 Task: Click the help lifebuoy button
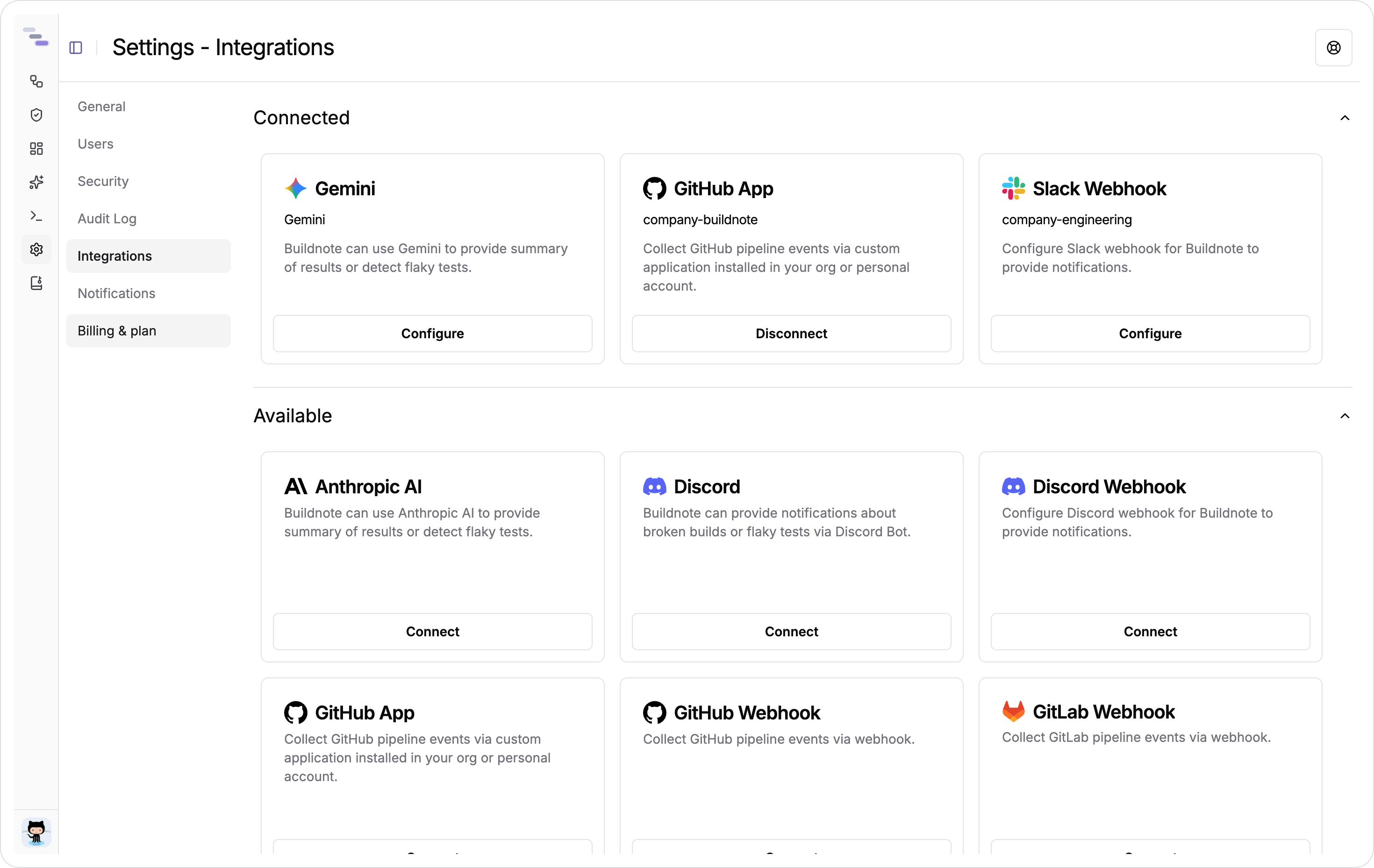[1333, 48]
